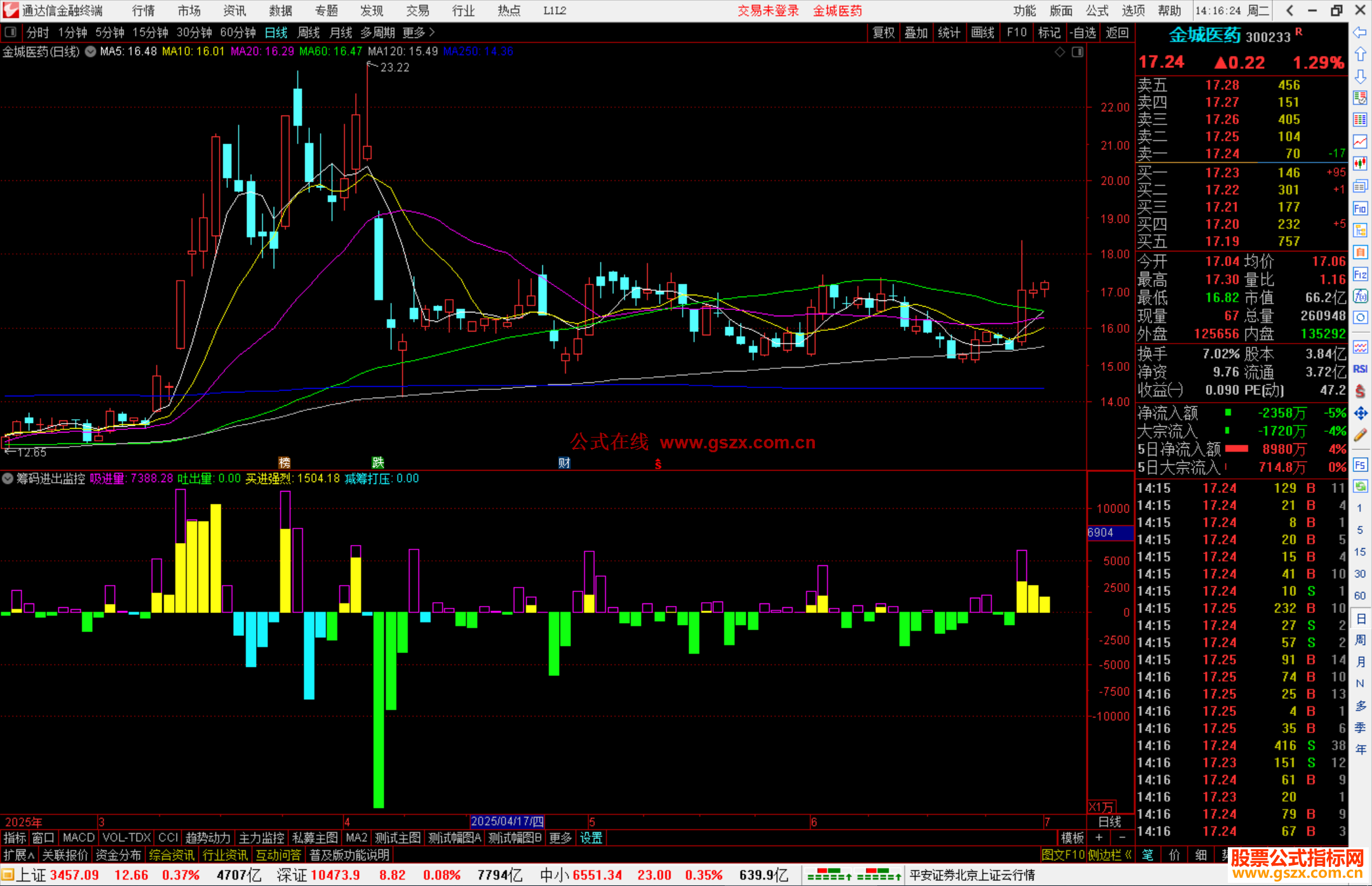This screenshot has width=1372, height=886.
Task: Click the minus zoom-out button below chart
Action: 1122,838
